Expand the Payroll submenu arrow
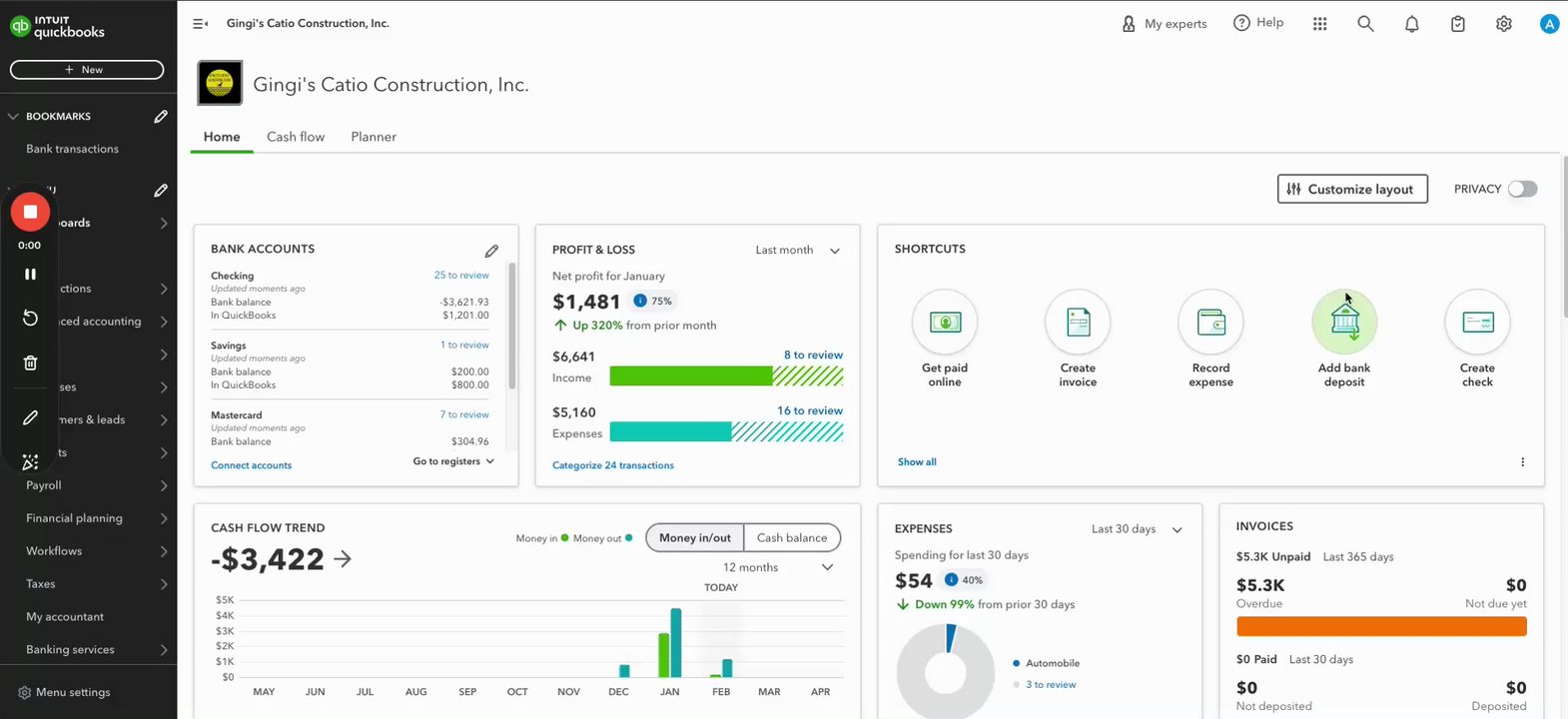 point(164,485)
